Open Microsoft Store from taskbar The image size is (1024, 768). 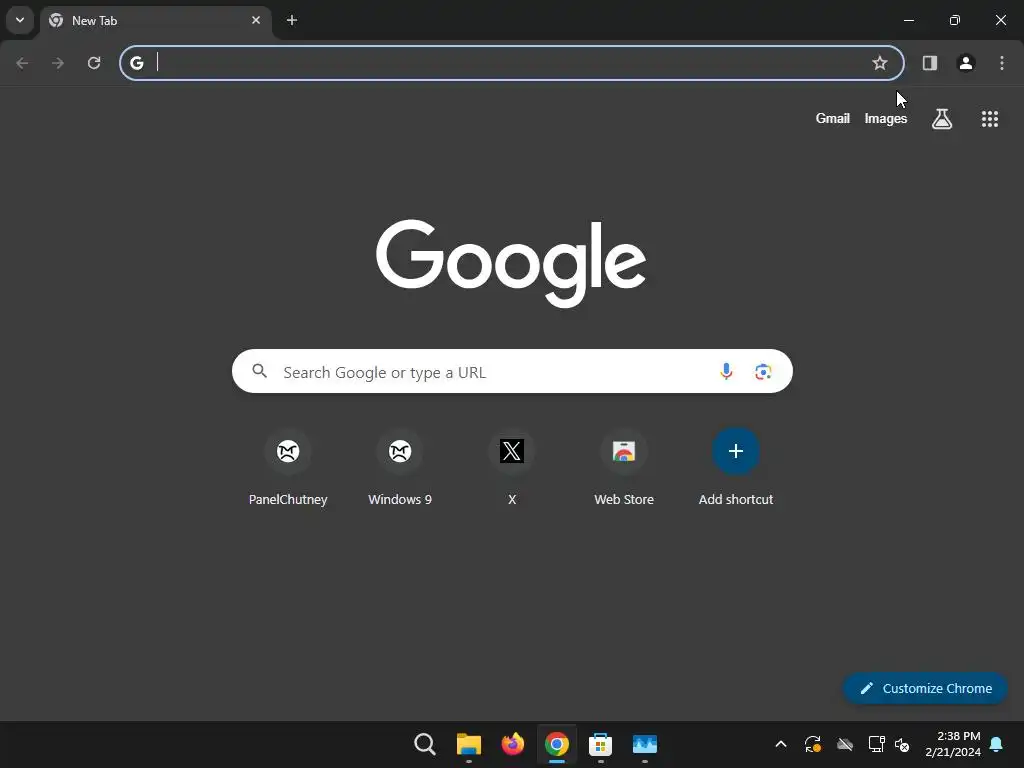tap(600, 744)
